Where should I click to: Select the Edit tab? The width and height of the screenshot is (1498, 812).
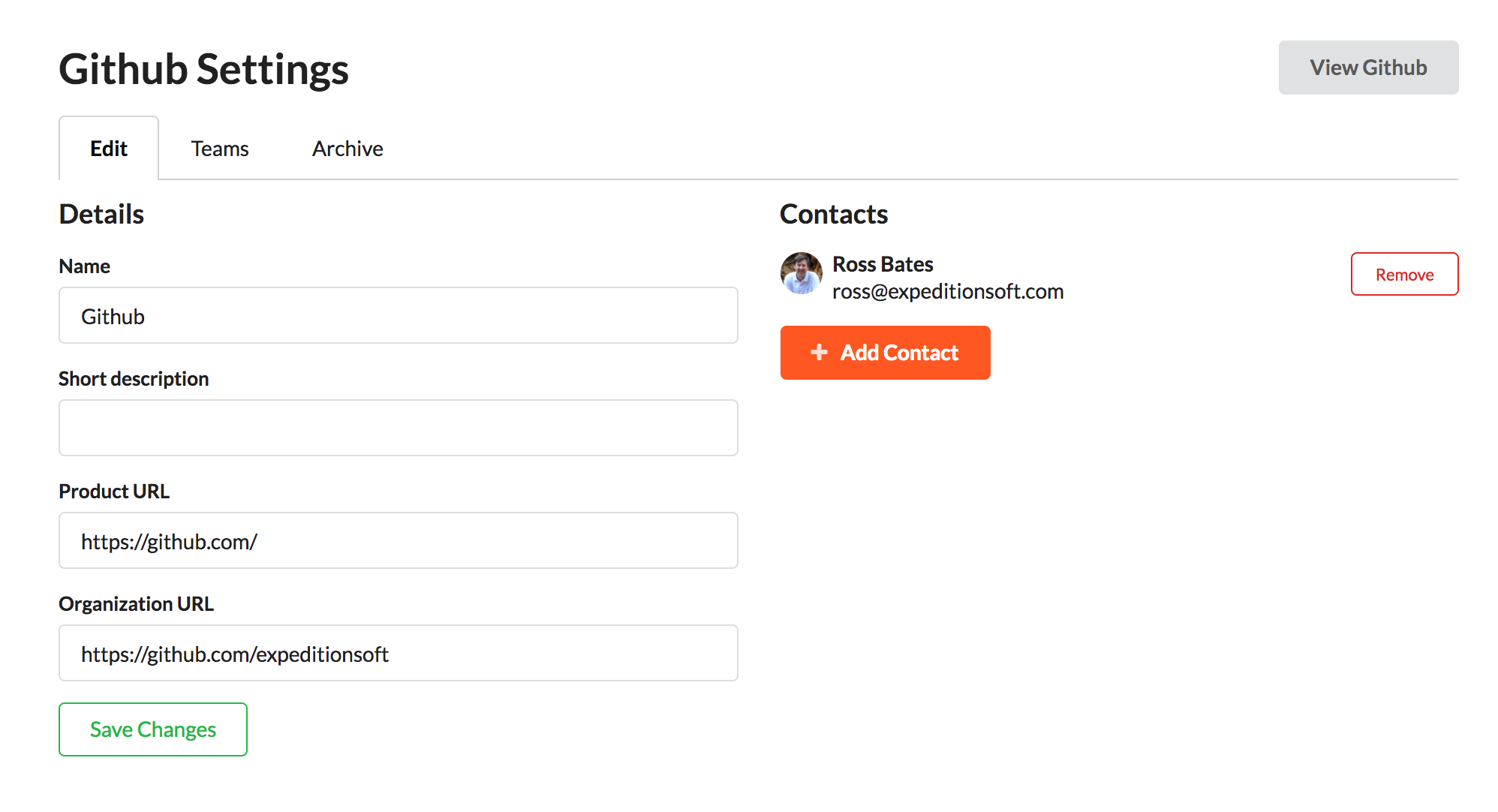coord(109,149)
